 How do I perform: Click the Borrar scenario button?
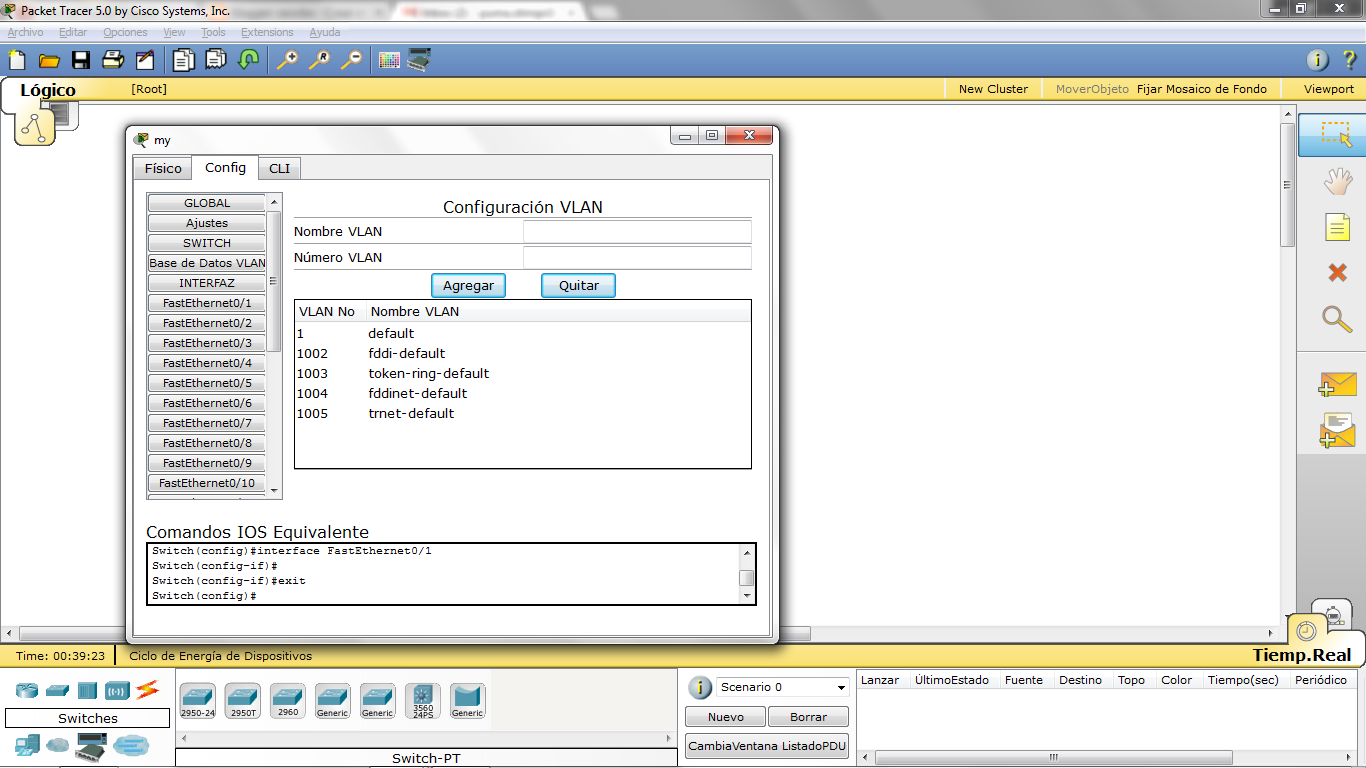[808, 717]
